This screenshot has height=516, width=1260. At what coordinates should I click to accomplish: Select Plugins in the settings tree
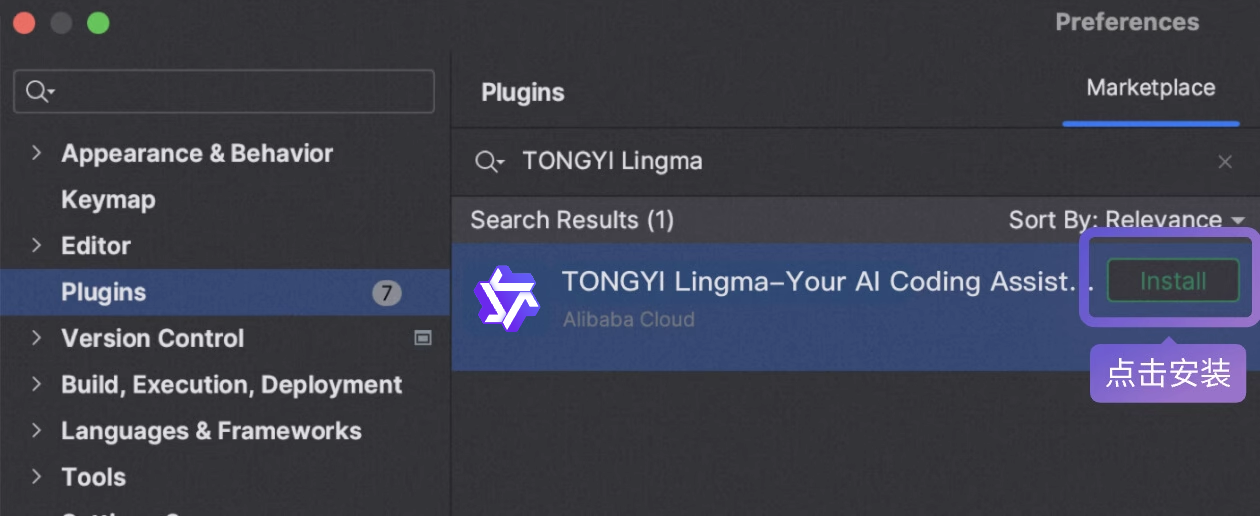104,293
